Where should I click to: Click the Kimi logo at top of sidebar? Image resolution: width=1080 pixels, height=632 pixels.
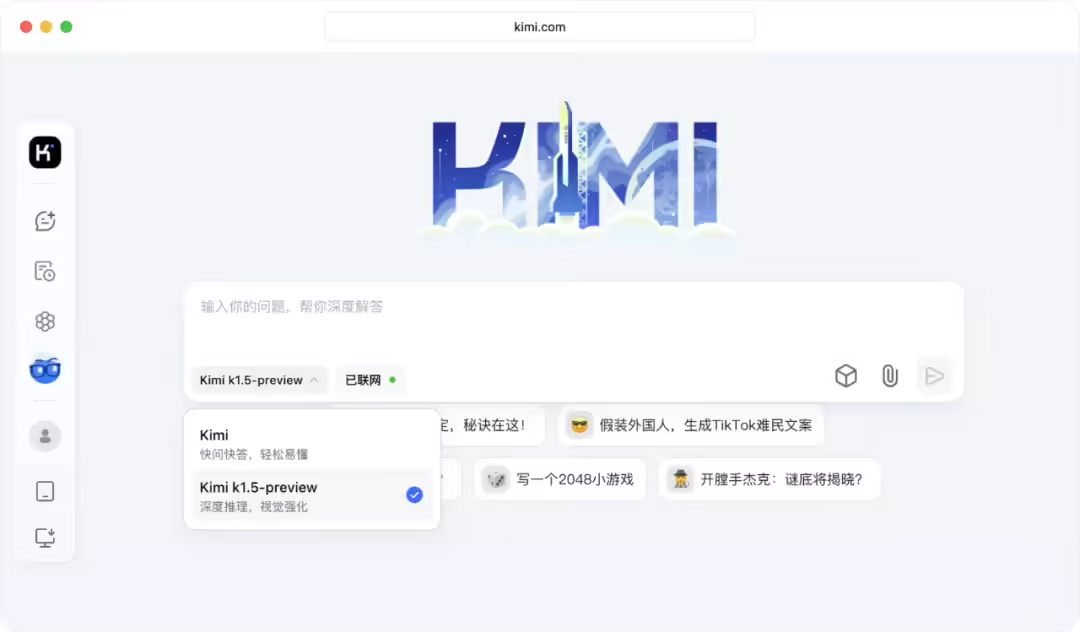[44, 152]
